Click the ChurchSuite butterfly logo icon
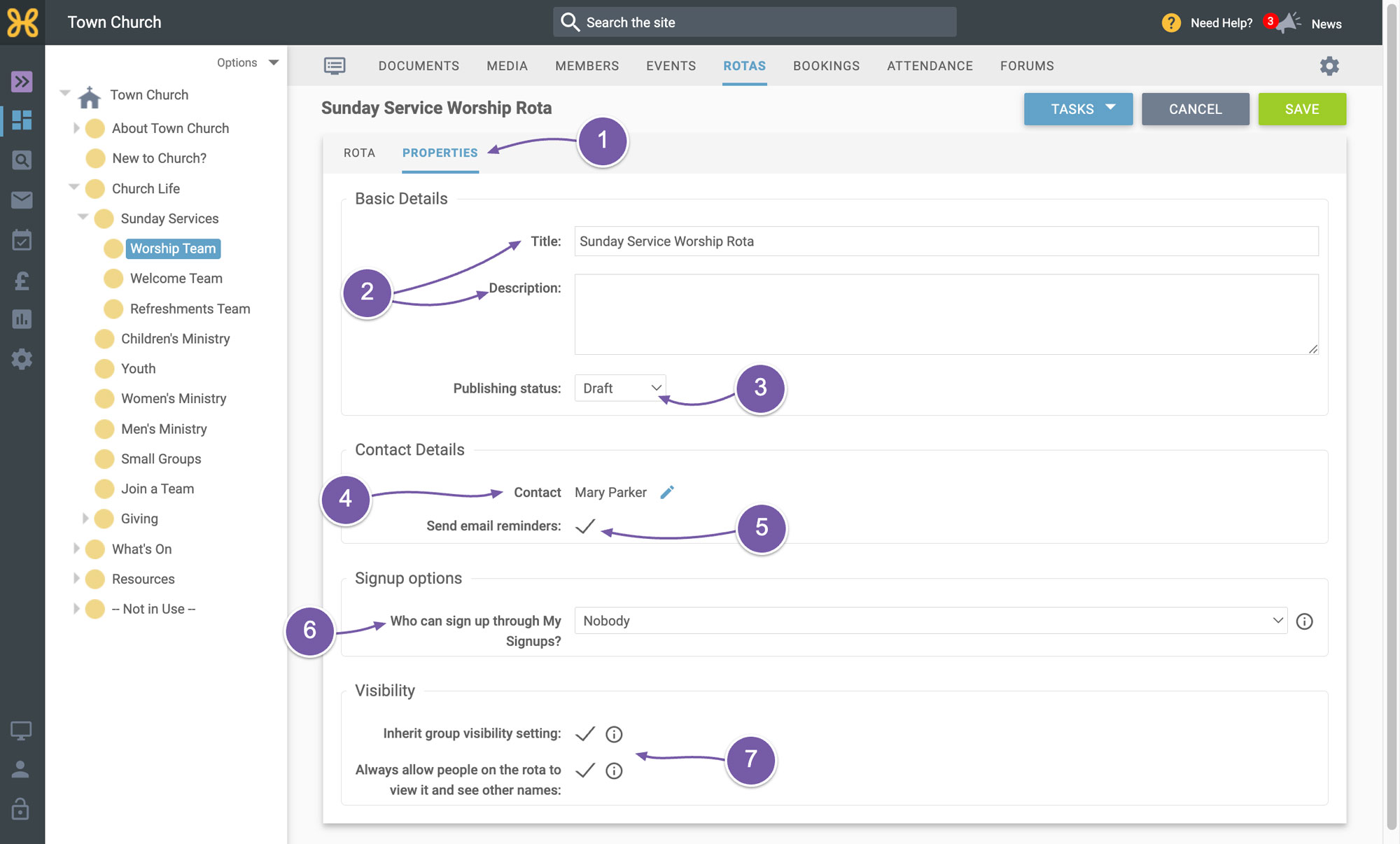 (x=22, y=22)
